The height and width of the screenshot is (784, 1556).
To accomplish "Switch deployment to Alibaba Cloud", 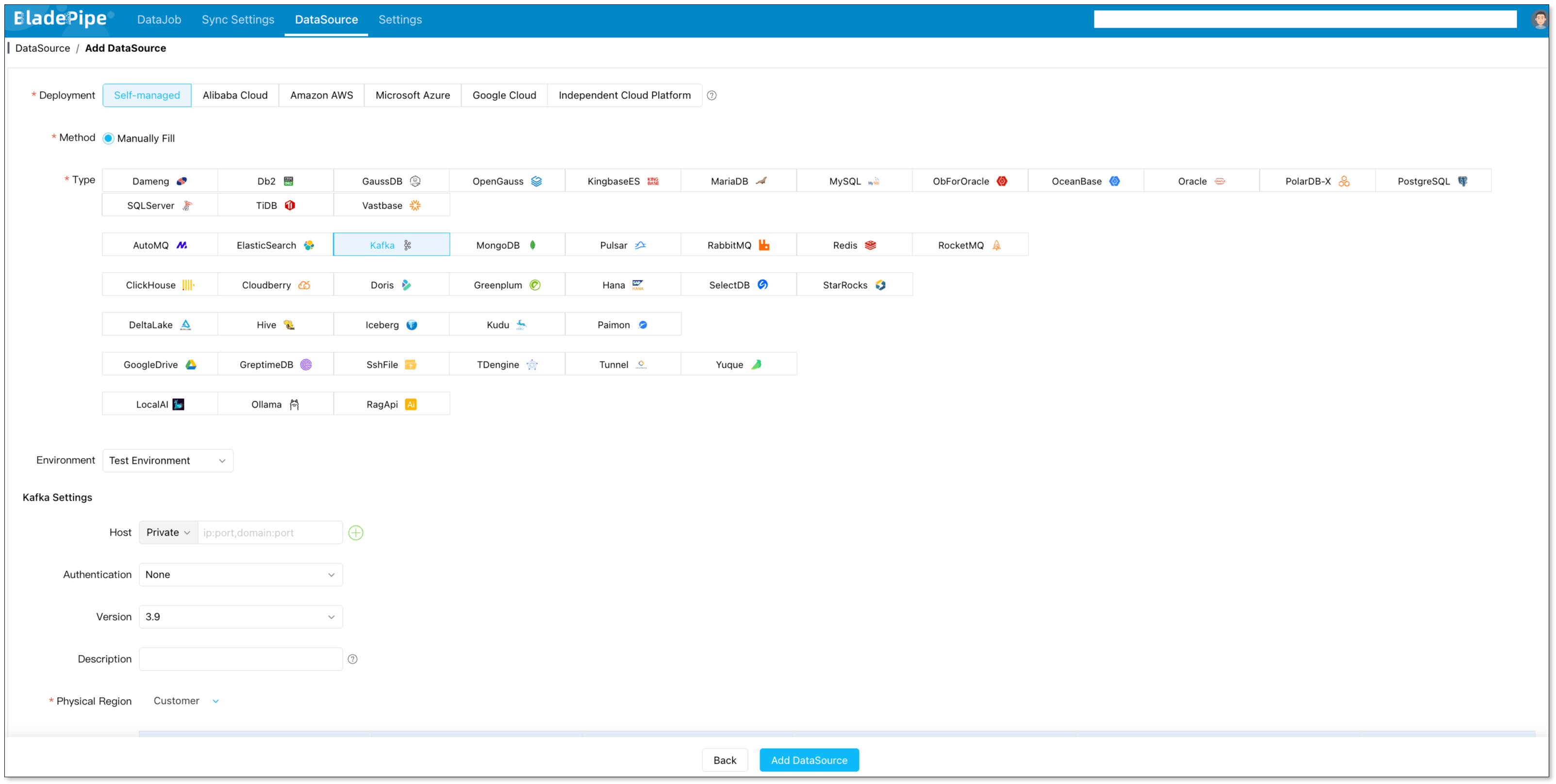I will [235, 96].
